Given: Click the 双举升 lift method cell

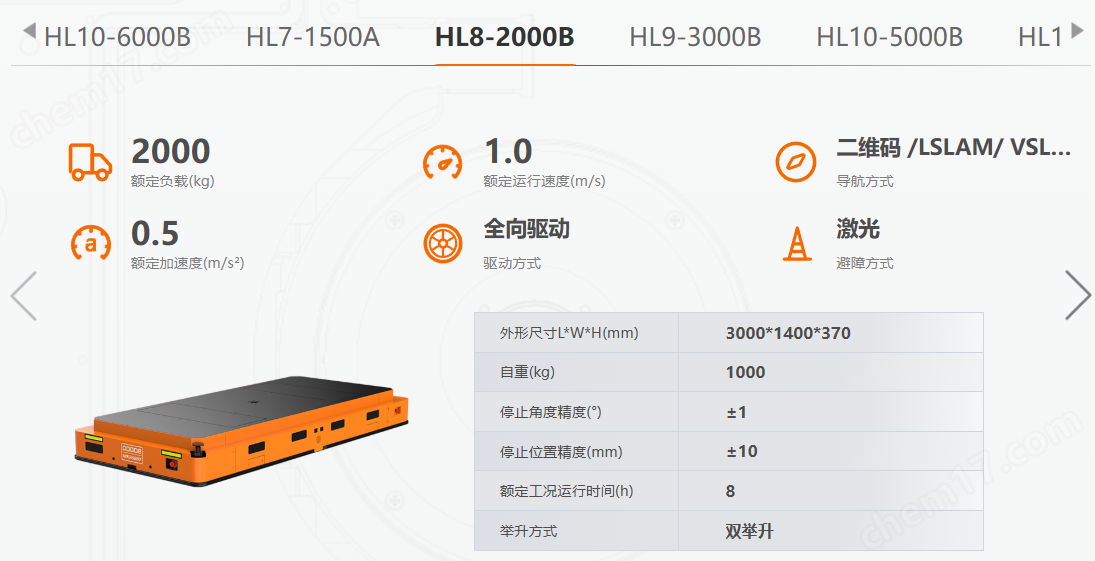Looking at the screenshot, I should (830, 531).
